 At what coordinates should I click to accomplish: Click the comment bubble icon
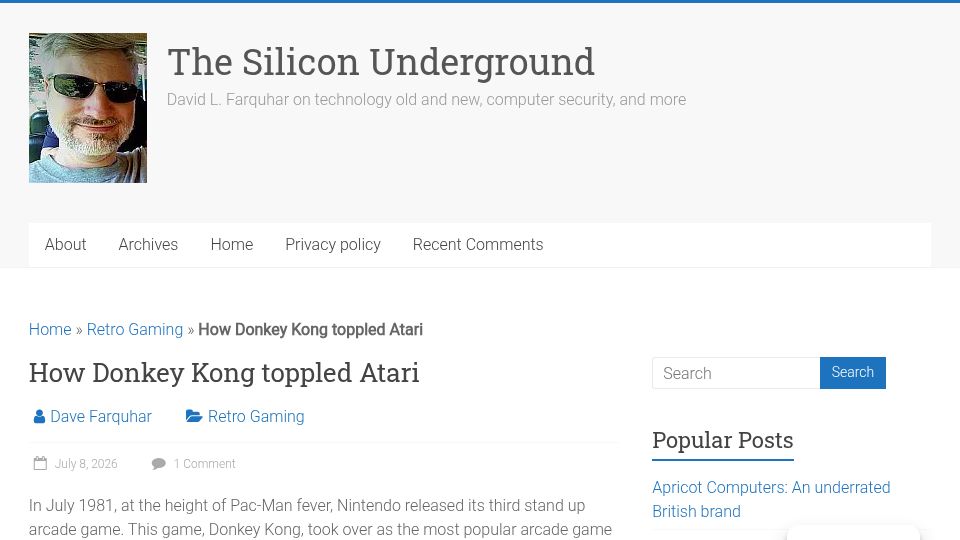point(159,463)
